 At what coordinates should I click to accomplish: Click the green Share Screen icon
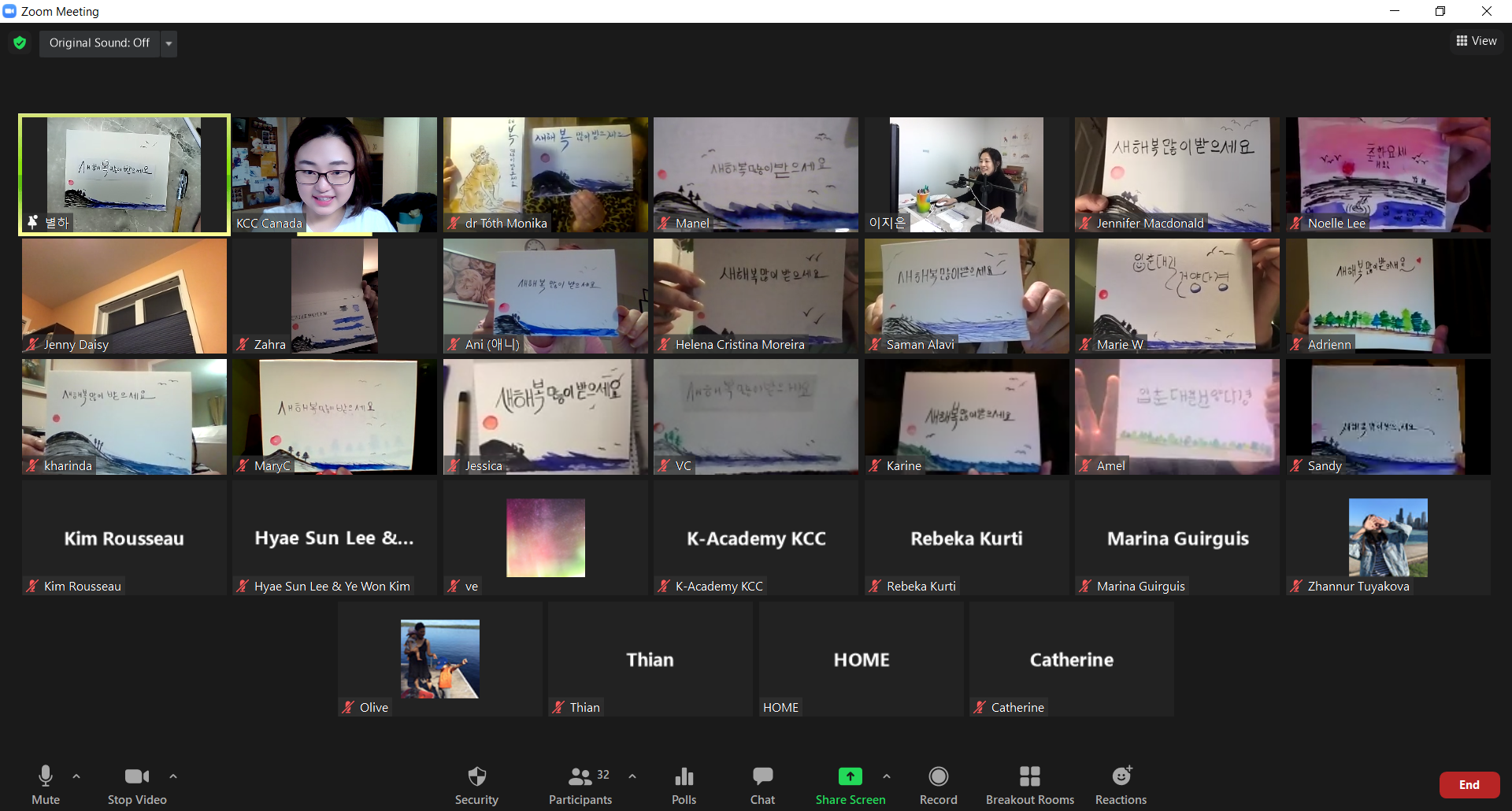[850, 776]
